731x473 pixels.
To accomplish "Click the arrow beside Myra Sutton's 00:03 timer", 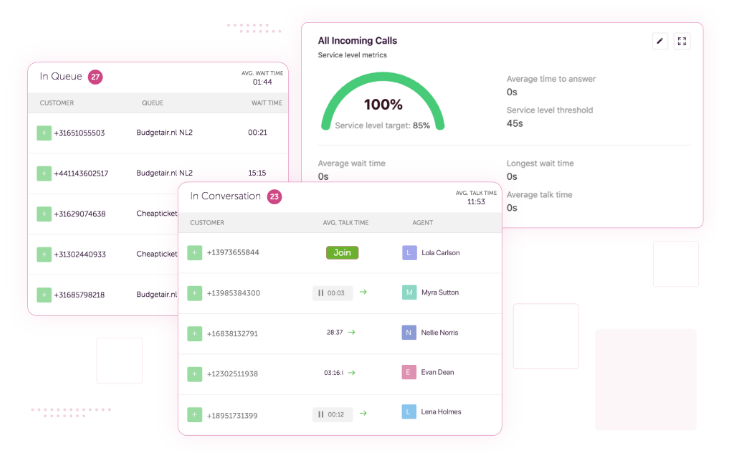I will [364, 293].
